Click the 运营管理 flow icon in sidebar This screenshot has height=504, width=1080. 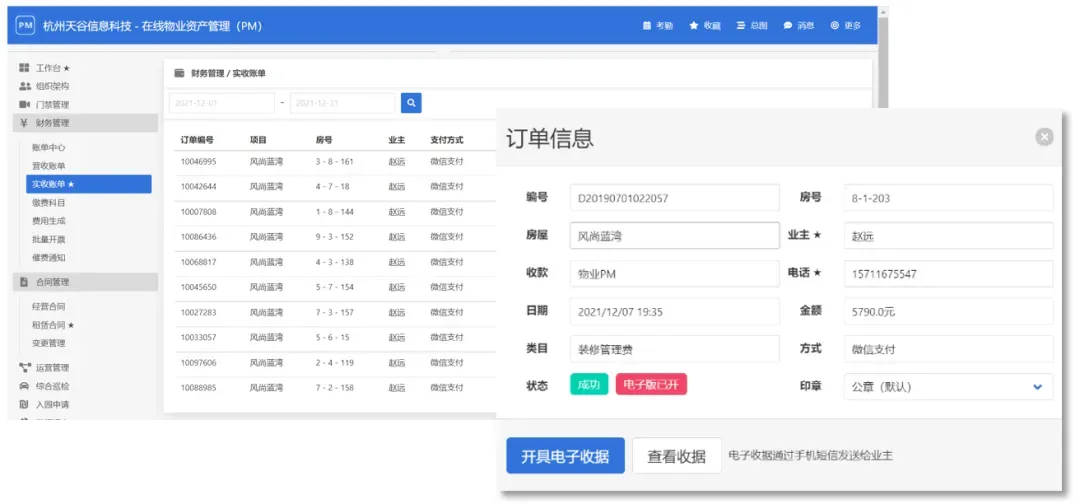[x=25, y=368]
